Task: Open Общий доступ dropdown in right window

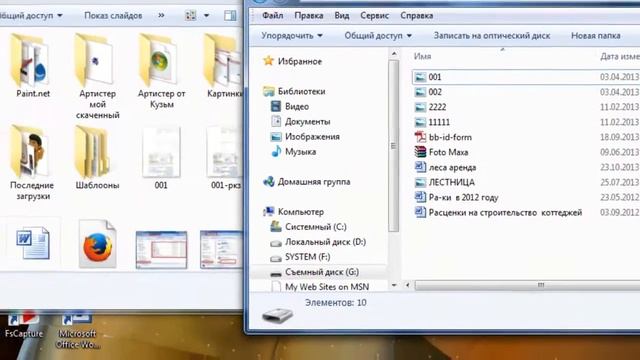Action: (378, 36)
